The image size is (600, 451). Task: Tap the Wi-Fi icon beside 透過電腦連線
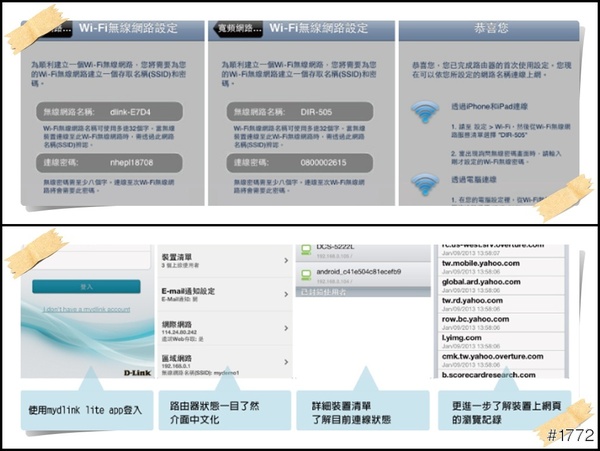coord(425,184)
